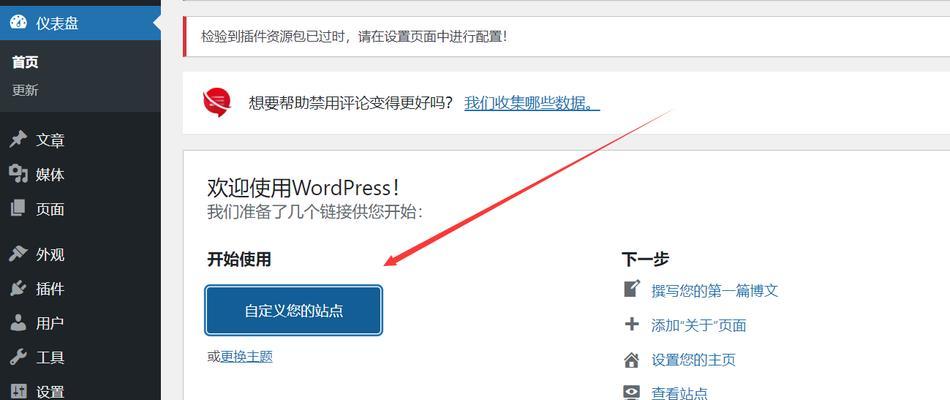
Task: Open the 仪表盘 menu item
Action: (x=80, y=23)
